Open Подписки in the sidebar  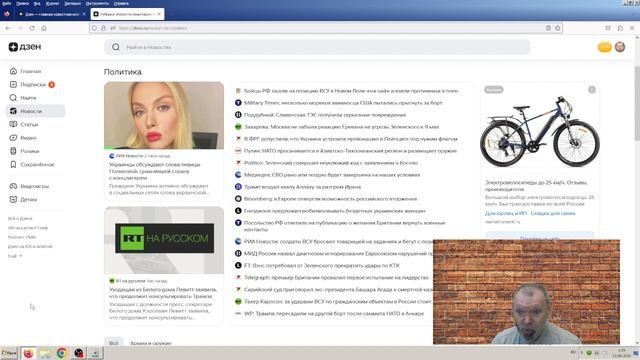pos(32,84)
